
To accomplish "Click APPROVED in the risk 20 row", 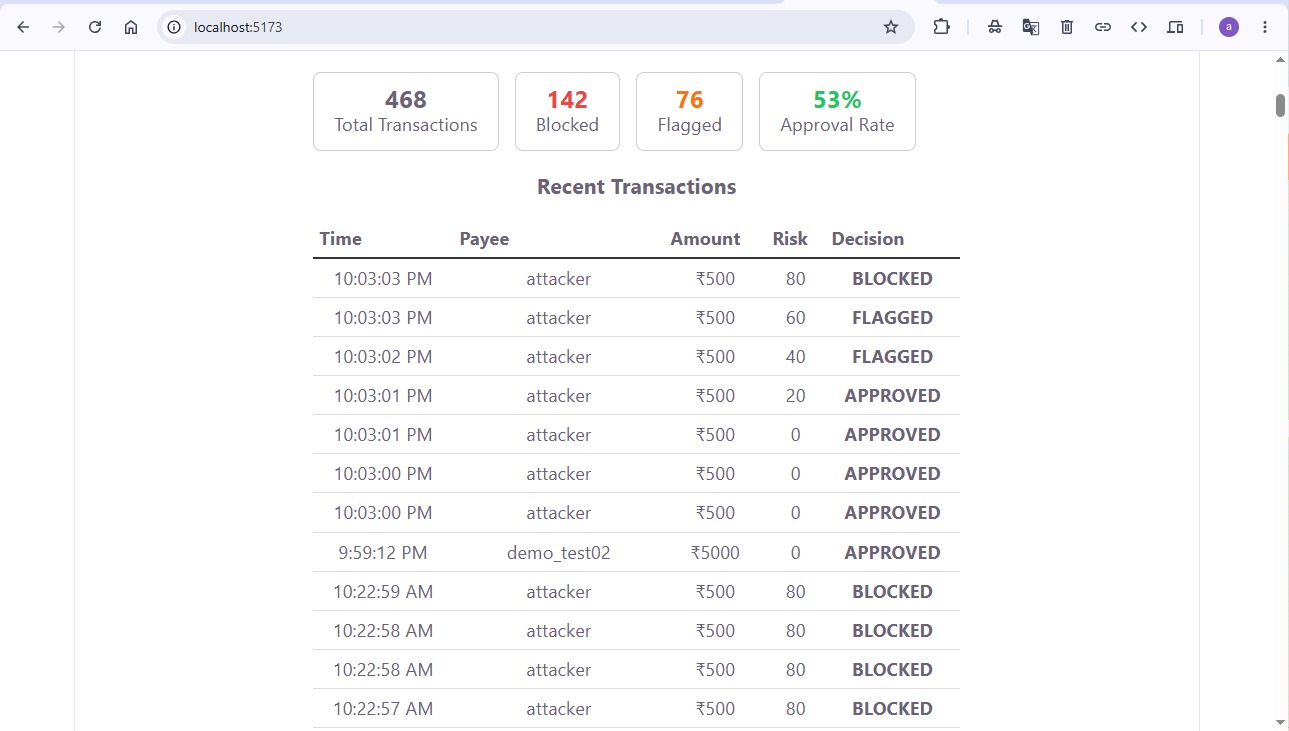I will [x=892, y=396].
